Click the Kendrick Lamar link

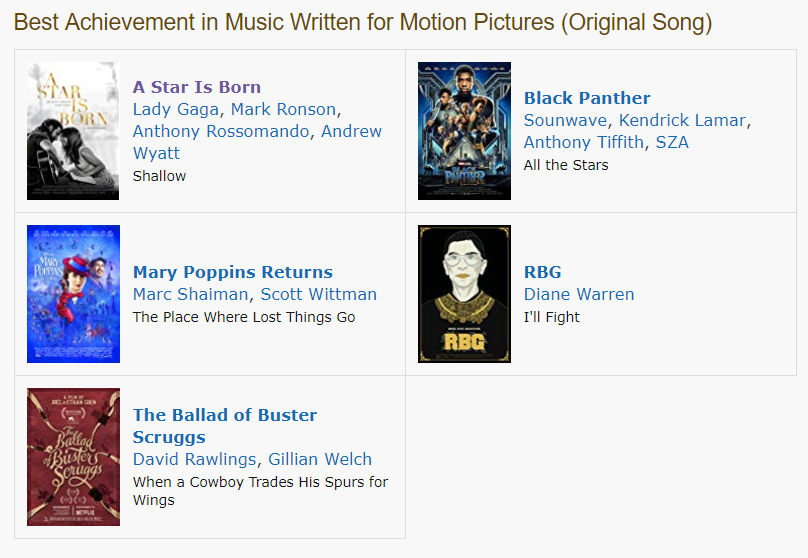coord(682,120)
